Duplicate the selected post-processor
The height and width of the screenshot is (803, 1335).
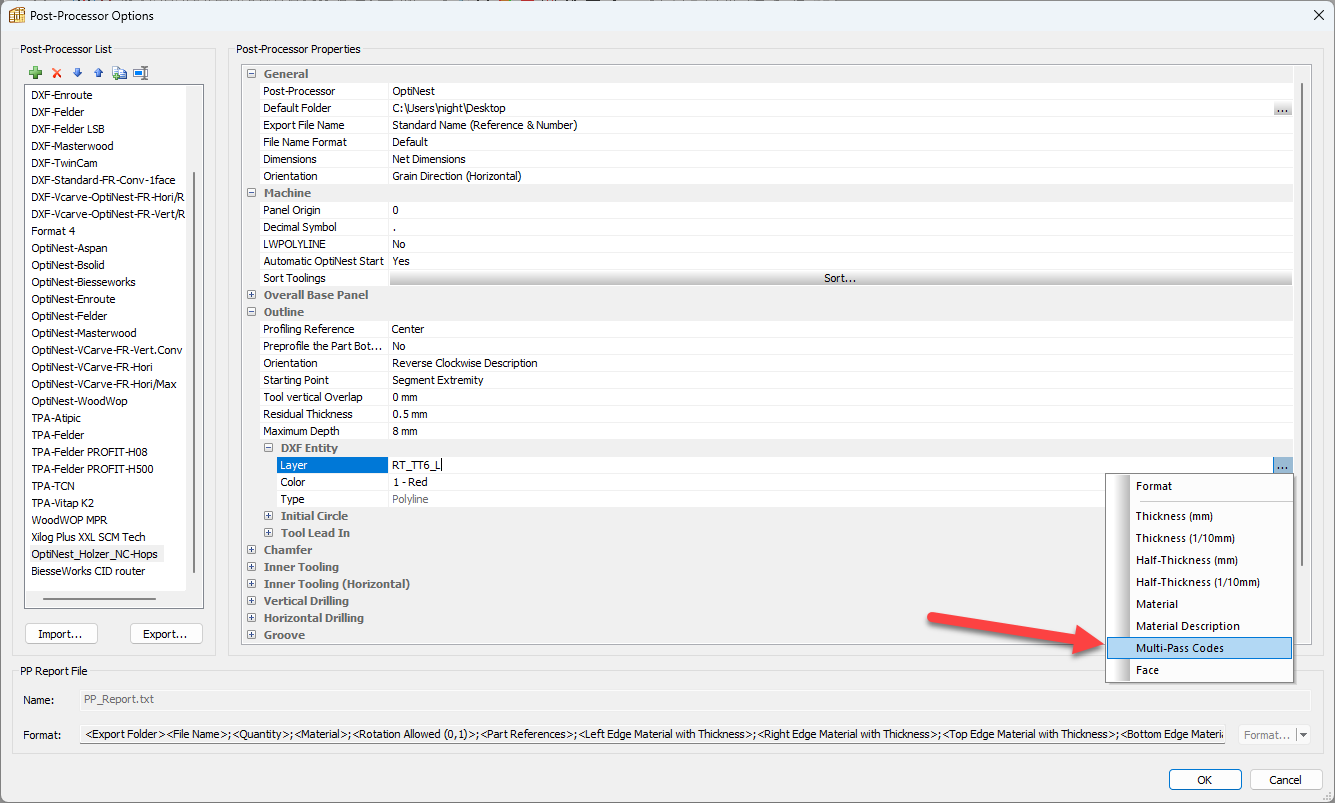pyautogui.click(x=119, y=73)
